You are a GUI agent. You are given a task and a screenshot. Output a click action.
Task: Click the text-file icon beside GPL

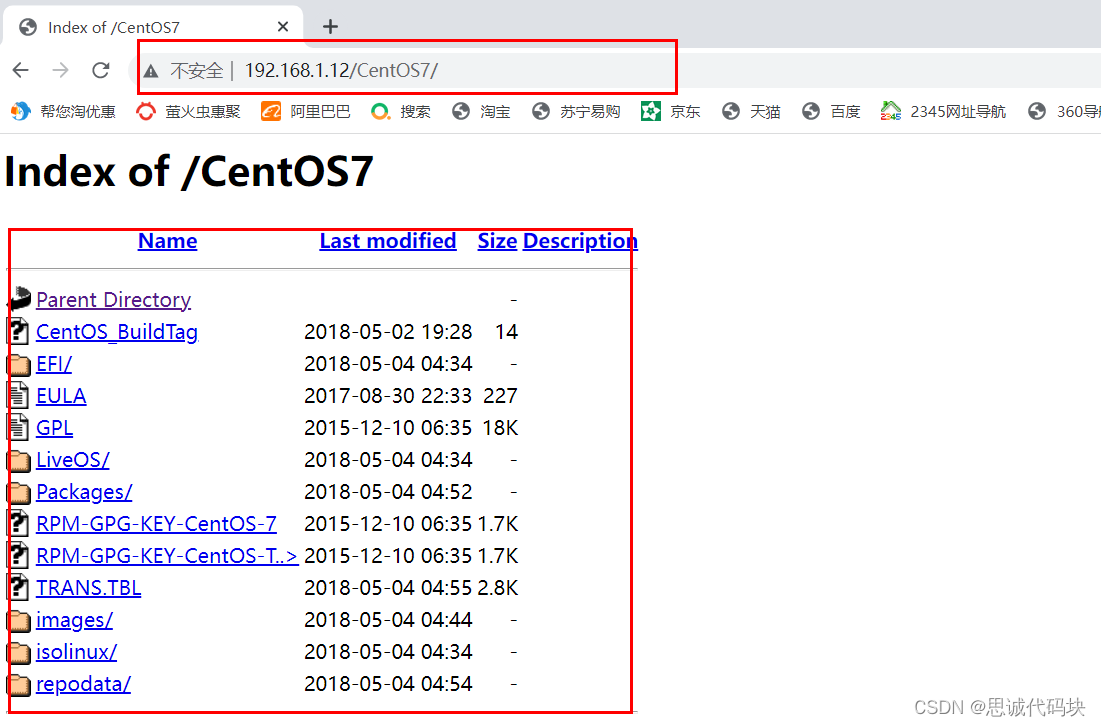pyautogui.click(x=19, y=428)
